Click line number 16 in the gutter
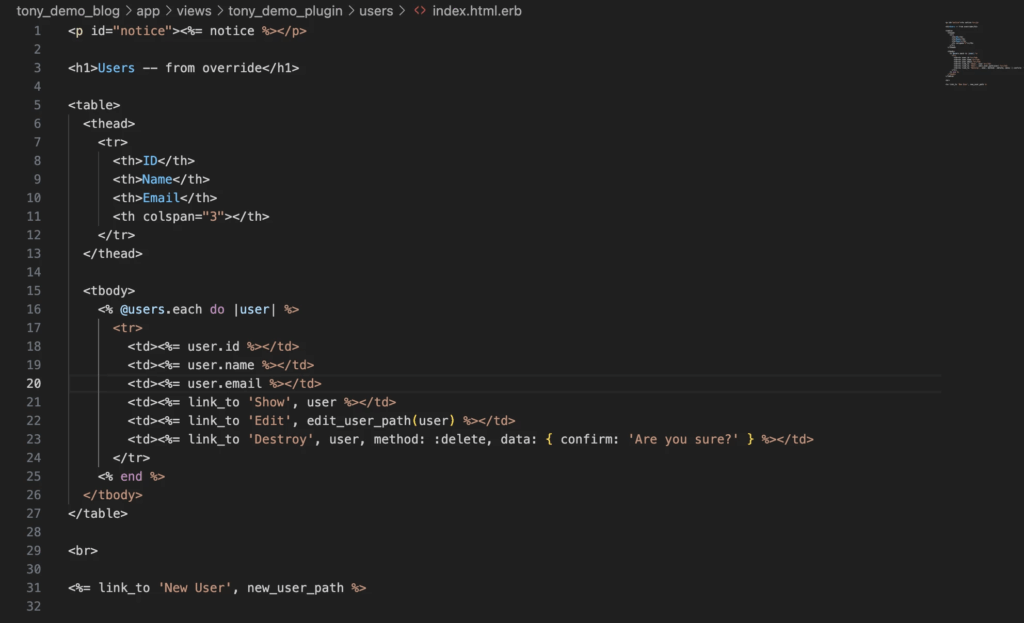1024x623 pixels. tap(33, 310)
